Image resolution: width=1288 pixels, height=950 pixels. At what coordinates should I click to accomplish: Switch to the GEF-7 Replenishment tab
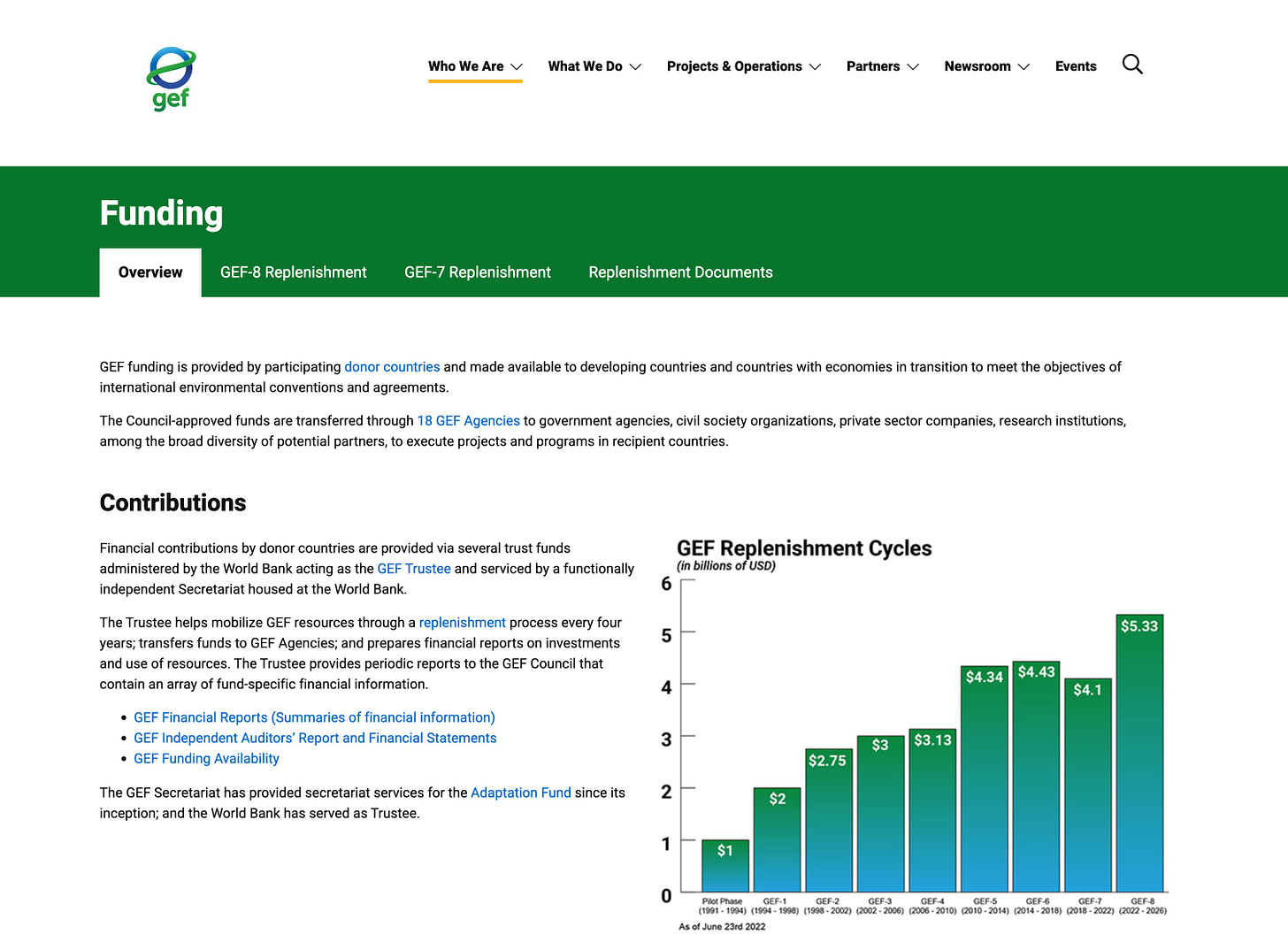478,272
